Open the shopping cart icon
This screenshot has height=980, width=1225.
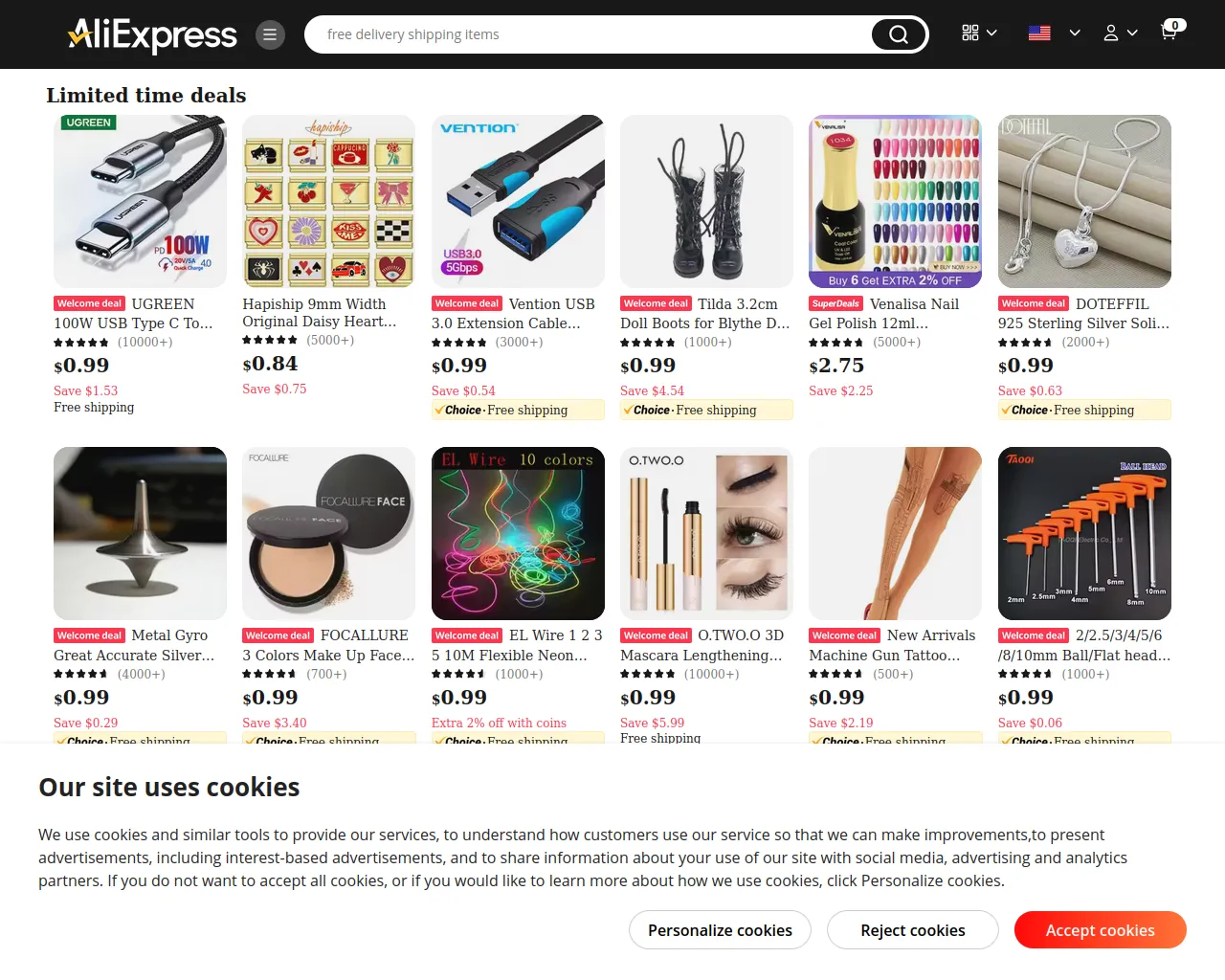tap(1170, 32)
